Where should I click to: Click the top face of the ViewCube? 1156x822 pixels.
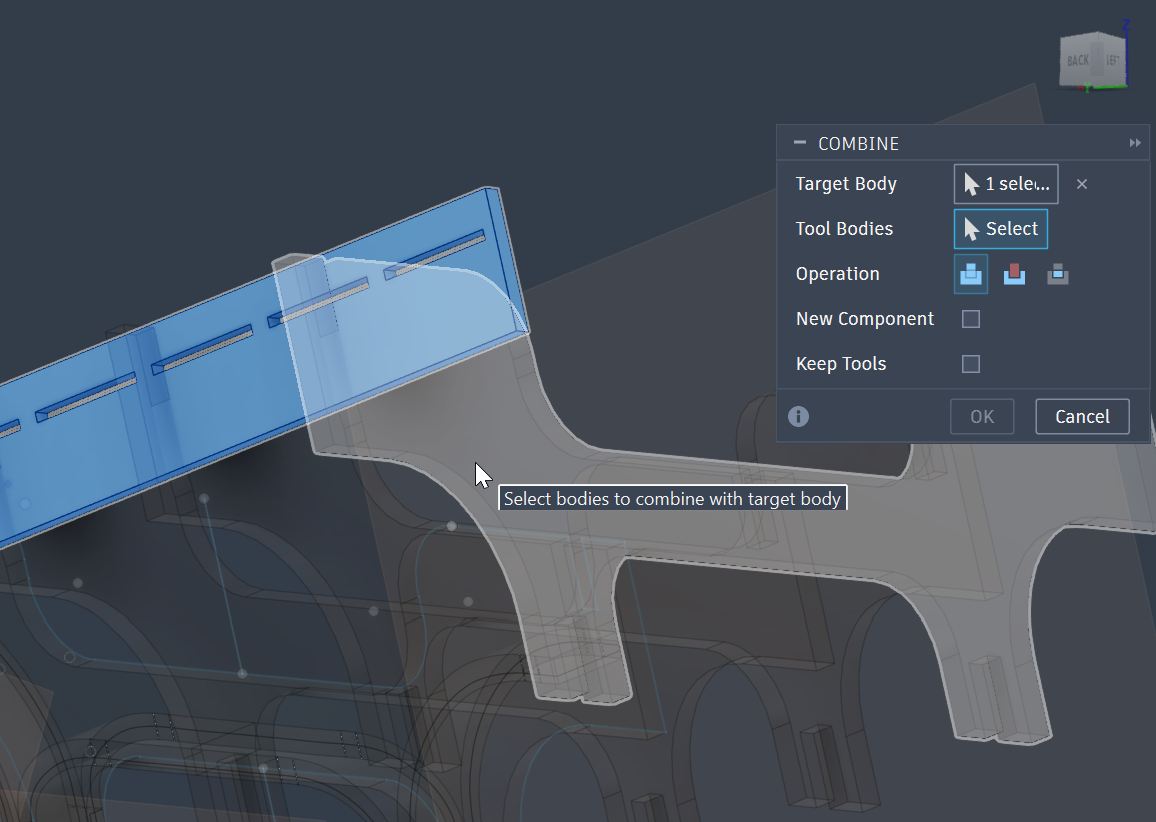click(1095, 34)
